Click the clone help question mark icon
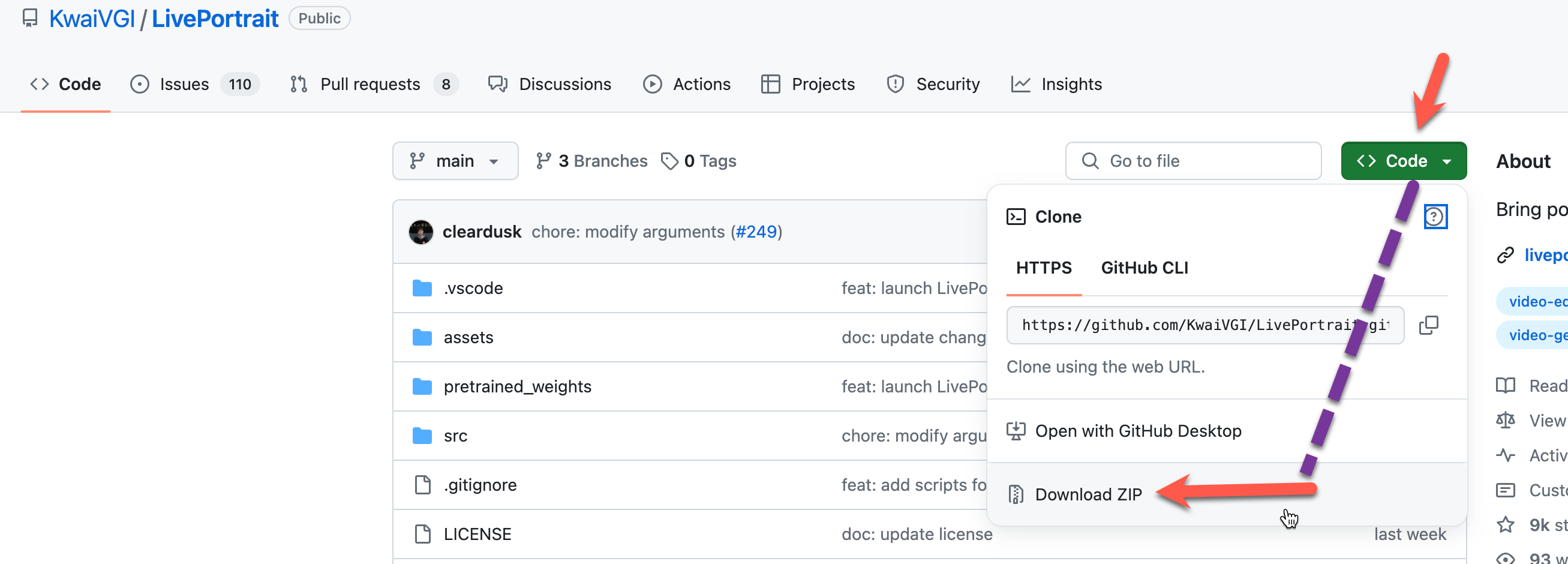The width and height of the screenshot is (1568, 564). 1435,217
